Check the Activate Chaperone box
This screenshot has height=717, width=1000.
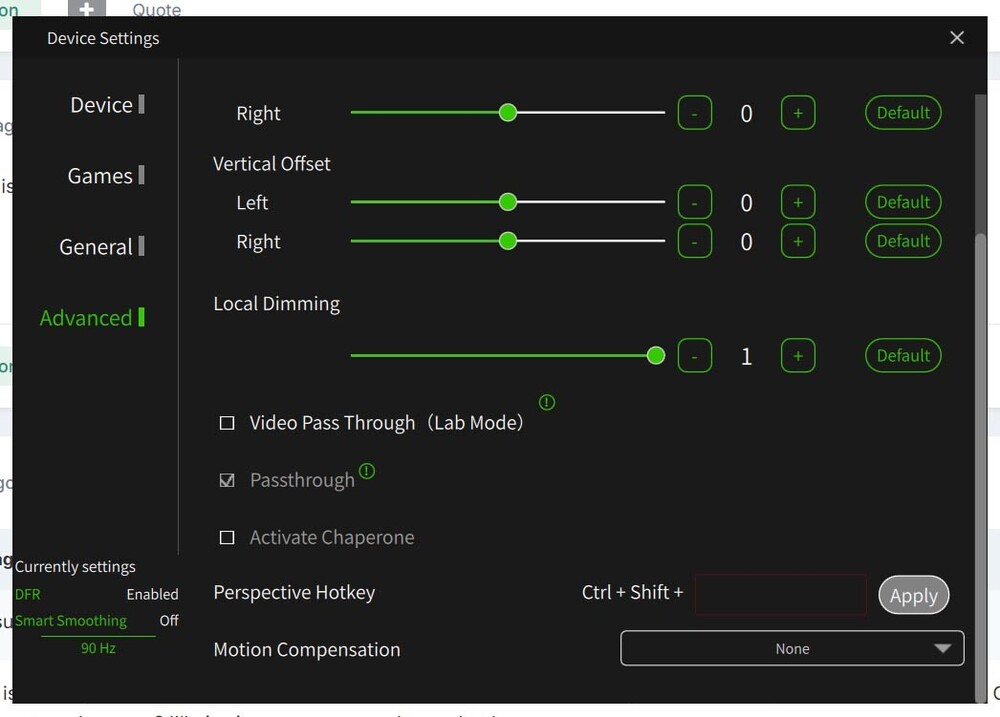[227, 538]
